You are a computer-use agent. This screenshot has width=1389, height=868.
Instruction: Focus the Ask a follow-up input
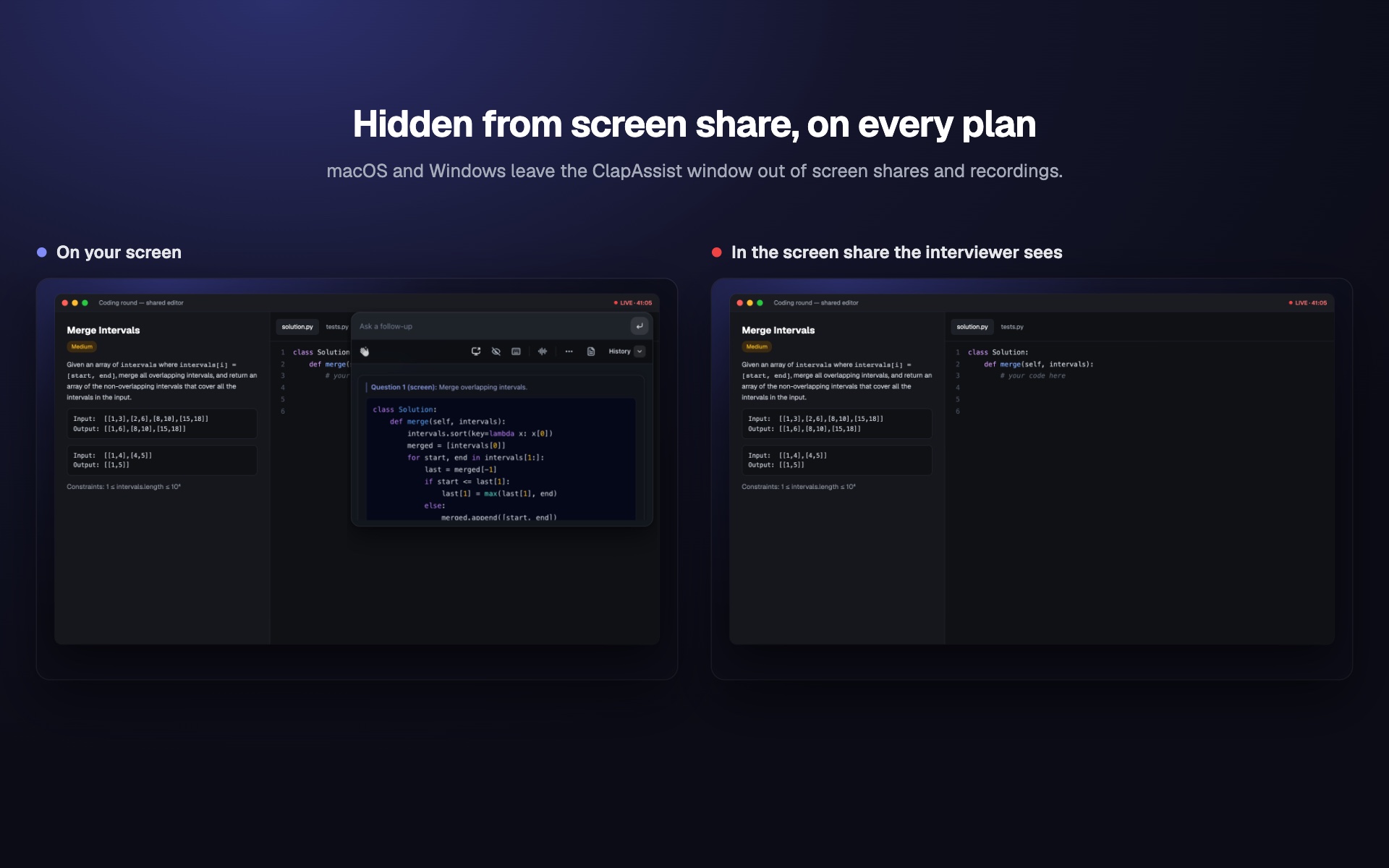pos(492,326)
